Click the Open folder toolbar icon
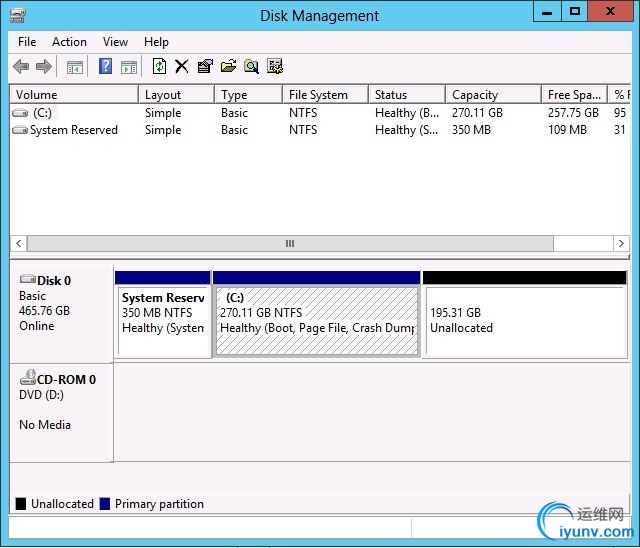Screen dimensions: 640x548 [228, 66]
